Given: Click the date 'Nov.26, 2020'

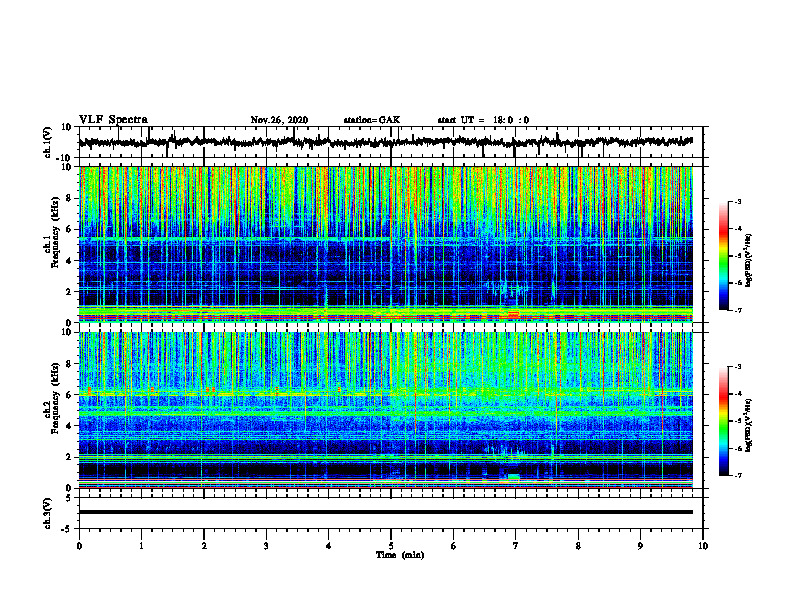Looking at the screenshot, I should [x=279, y=120].
